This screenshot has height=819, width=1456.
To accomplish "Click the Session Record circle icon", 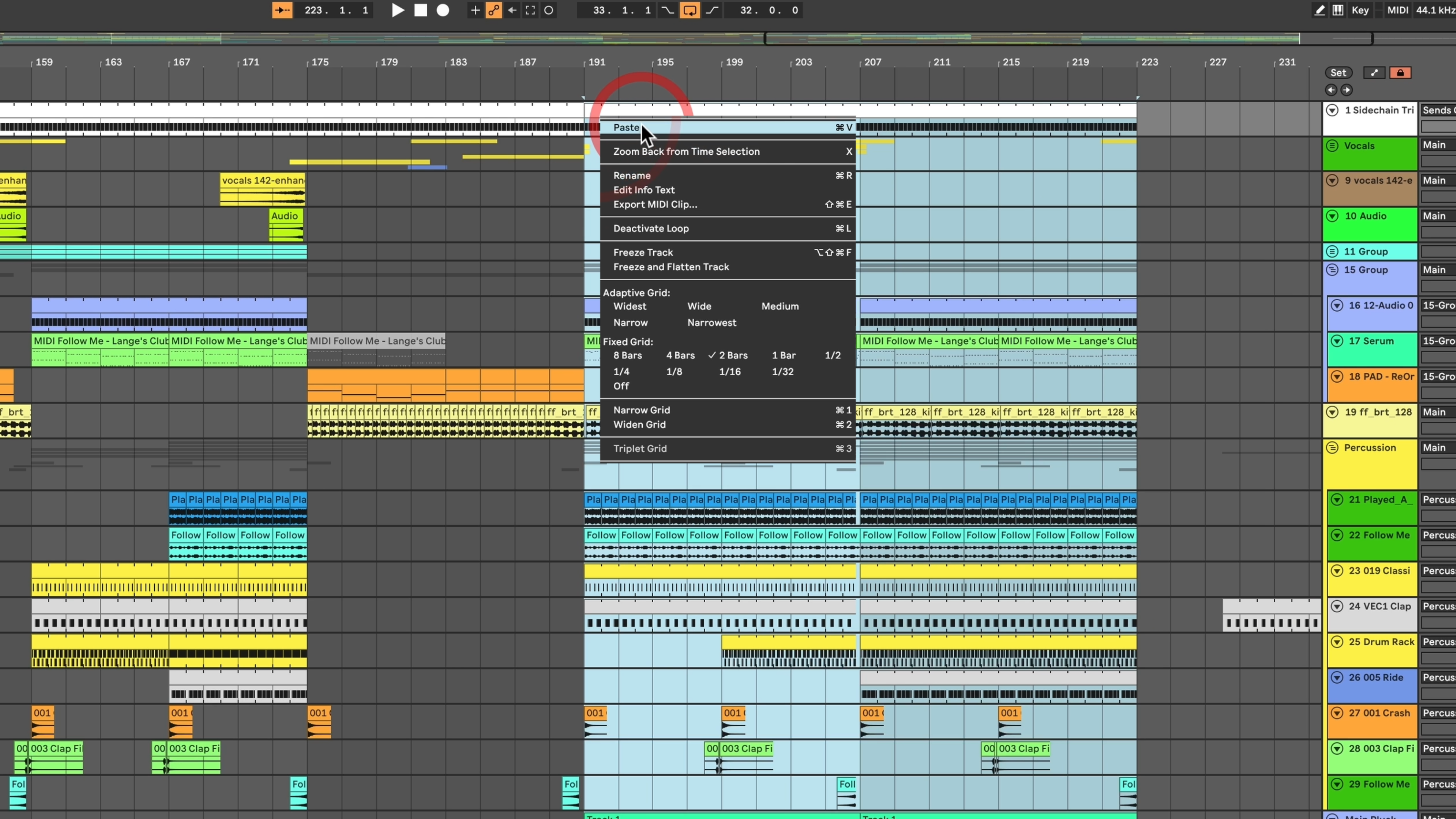I will [548, 10].
